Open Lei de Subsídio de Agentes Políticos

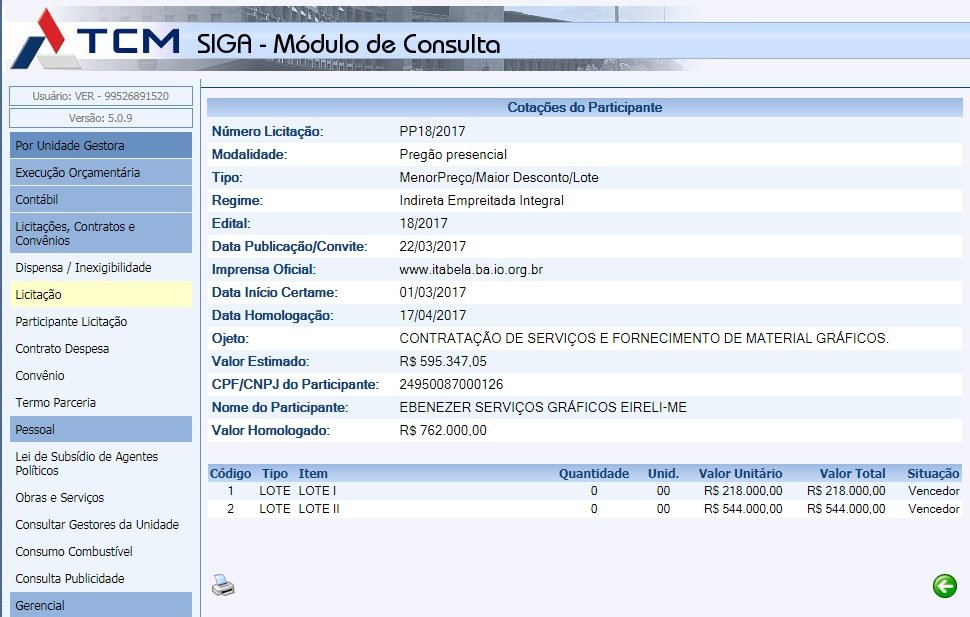(86, 463)
